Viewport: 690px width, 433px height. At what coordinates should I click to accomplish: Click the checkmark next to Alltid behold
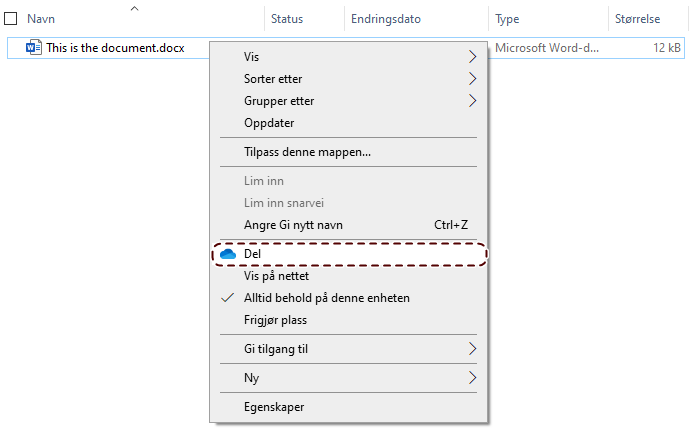click(x=227, y=298)
